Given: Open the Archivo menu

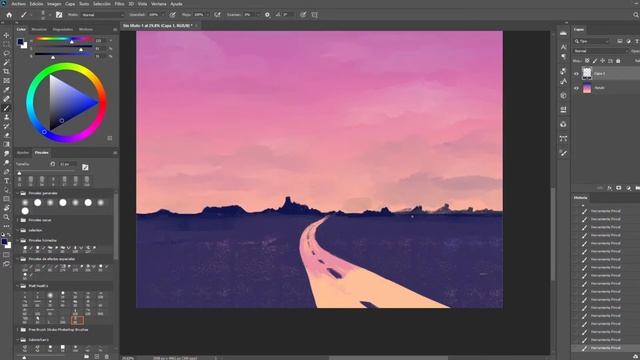Looking at the screenshot, I should 18,4.
